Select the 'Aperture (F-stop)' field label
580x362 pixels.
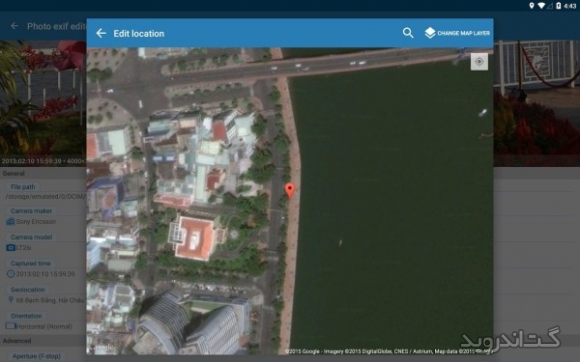point(36,356)
